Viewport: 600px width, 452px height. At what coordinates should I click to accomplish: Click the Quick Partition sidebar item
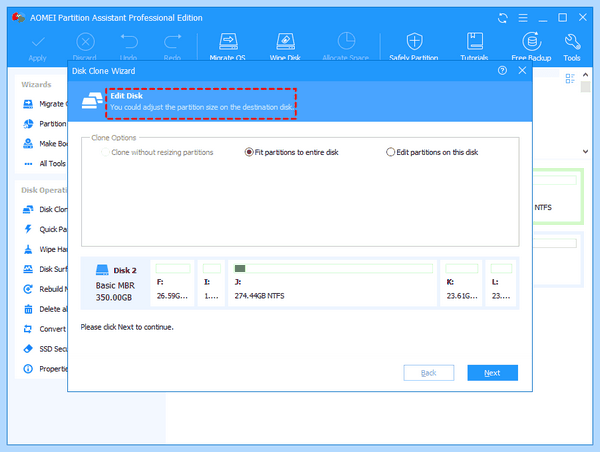45,229
